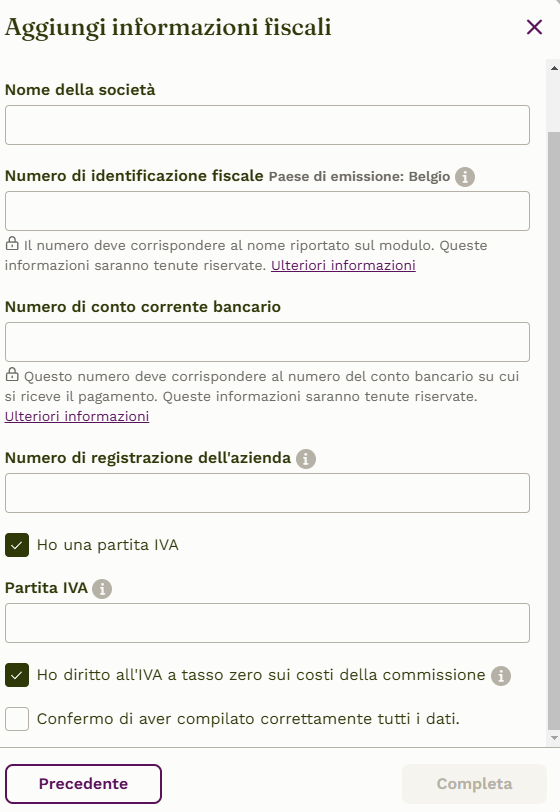Click the info icon next to Partita IVA
Image resolution: width=560 pixels, height=812 pixels.
tap(102, 589)
